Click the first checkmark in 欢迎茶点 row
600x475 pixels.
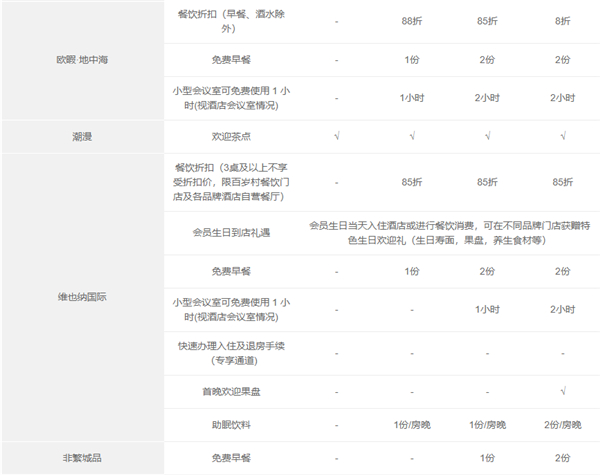[x=336, y=134]
